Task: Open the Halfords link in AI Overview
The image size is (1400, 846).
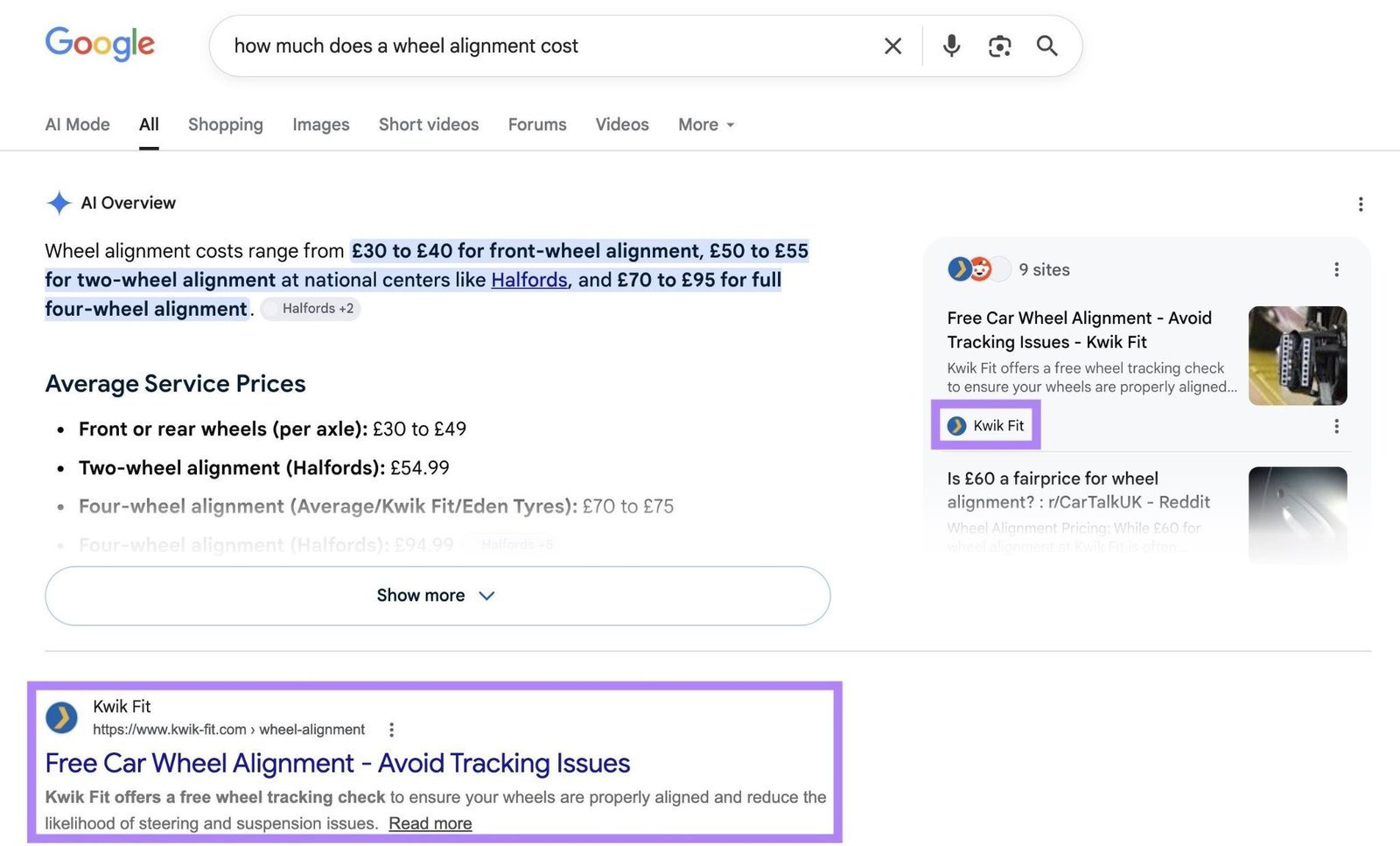Action: (529, 280)
